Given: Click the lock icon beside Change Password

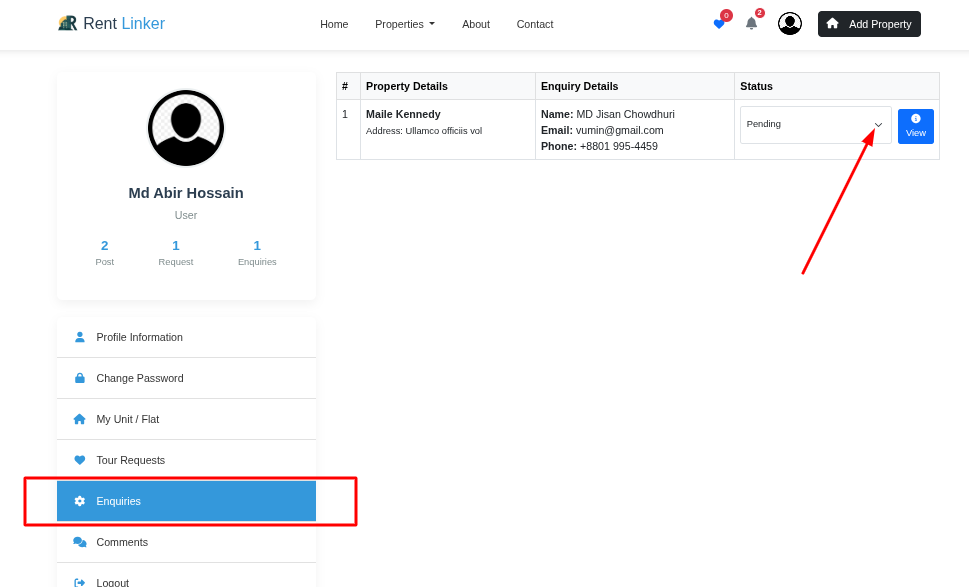Looking at the screenshot, I should click(80, 378).
